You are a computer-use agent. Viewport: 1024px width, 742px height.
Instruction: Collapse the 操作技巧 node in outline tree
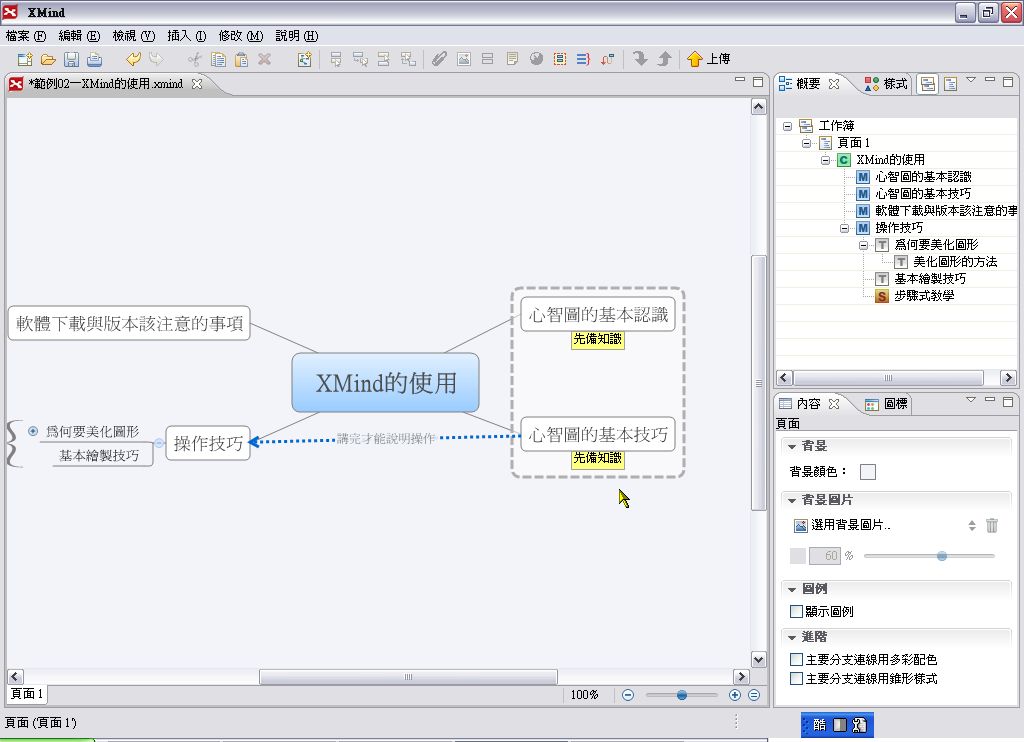tap(844, 228)
